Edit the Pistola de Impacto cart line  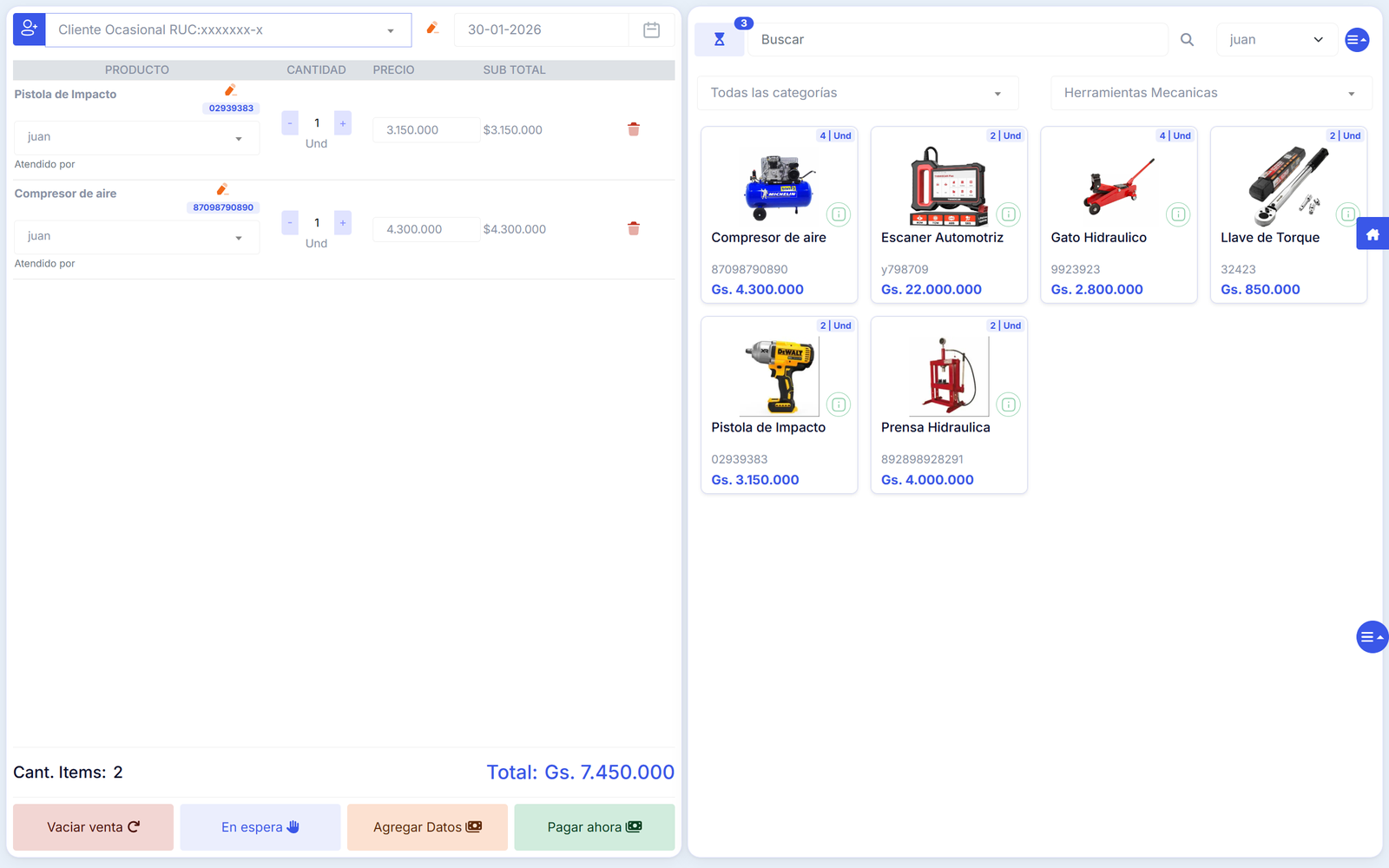coord(230,90)
